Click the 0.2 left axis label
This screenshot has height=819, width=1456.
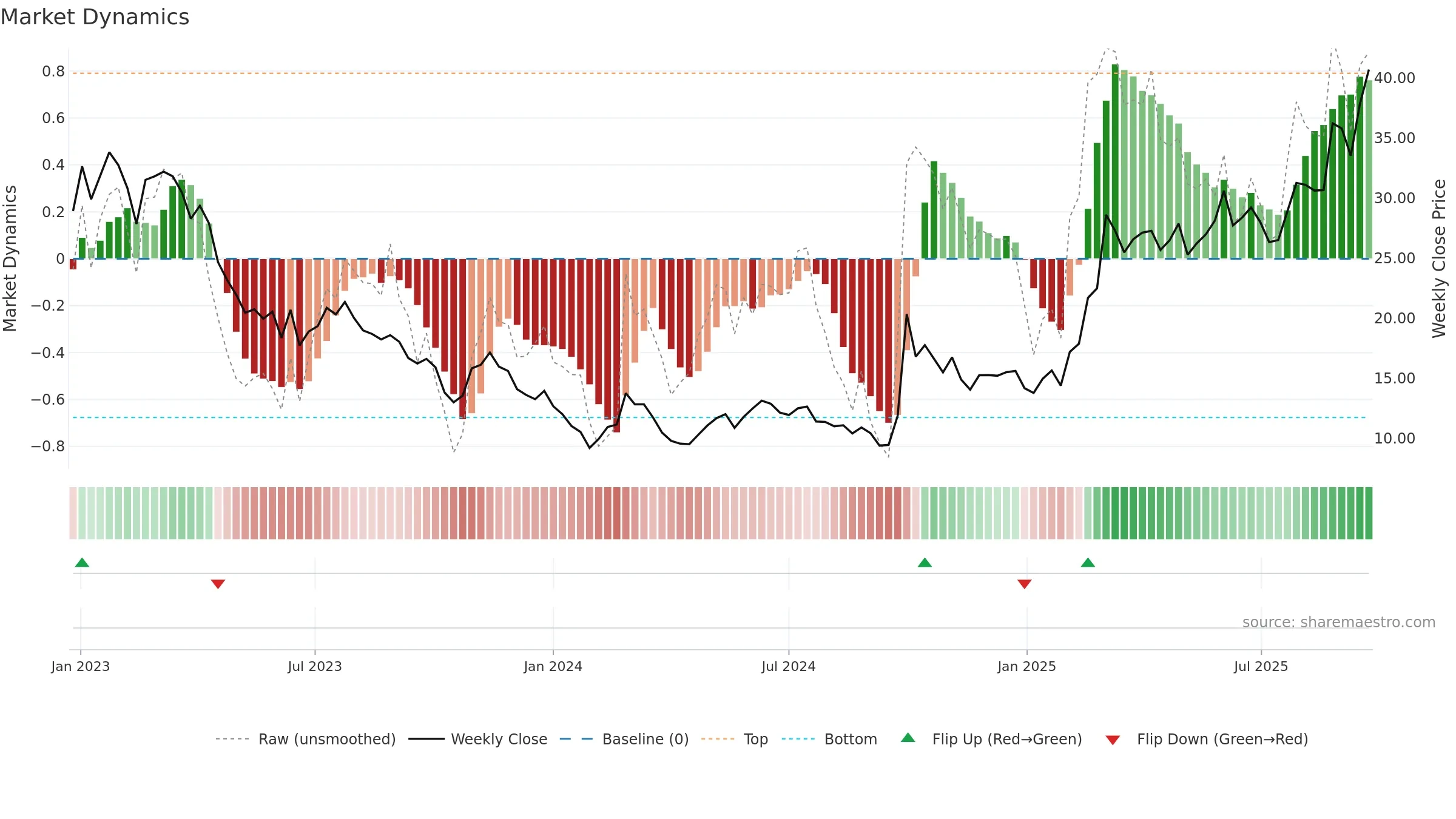pos(53,212)
